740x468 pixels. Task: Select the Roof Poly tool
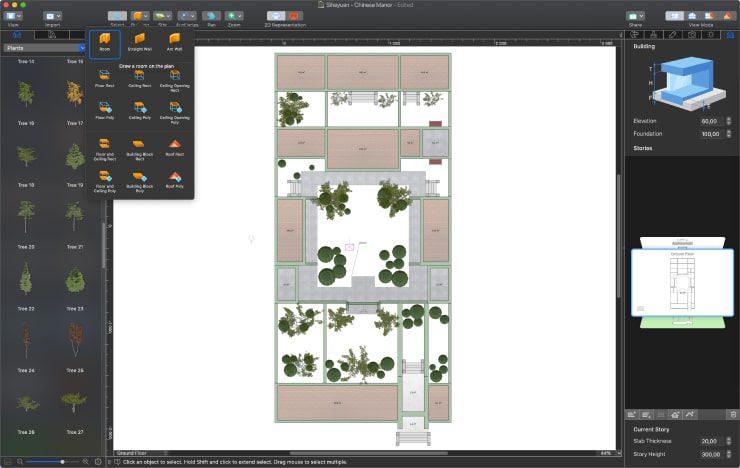[175, 179]
